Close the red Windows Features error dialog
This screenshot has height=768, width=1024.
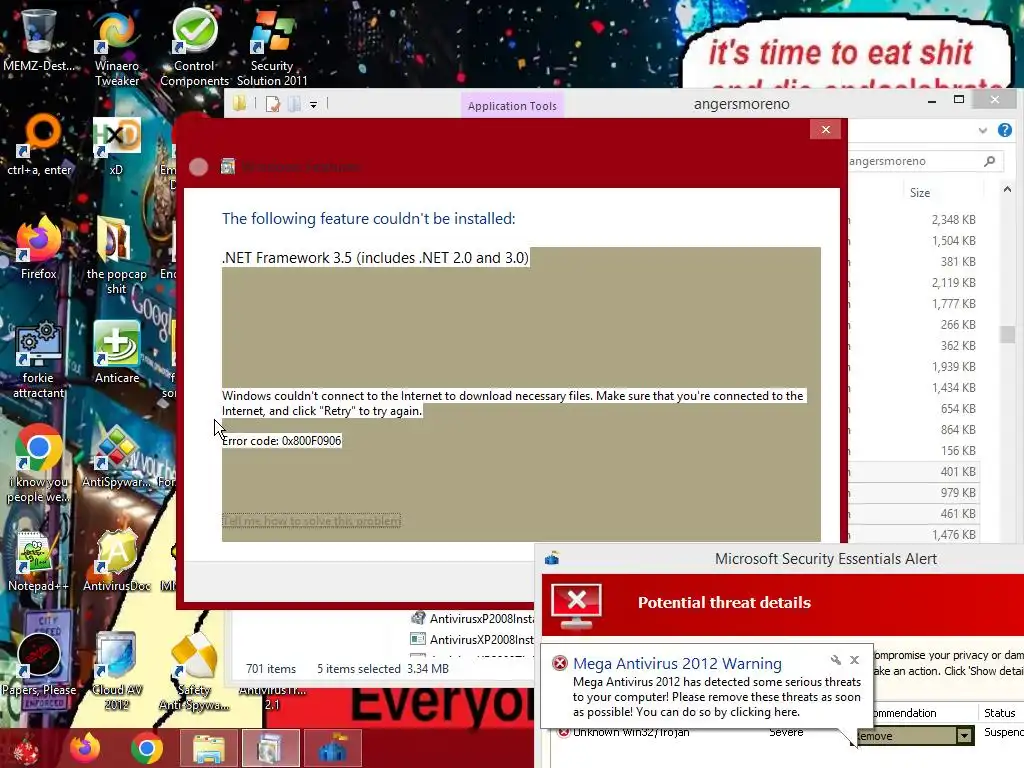click(825, 129)
